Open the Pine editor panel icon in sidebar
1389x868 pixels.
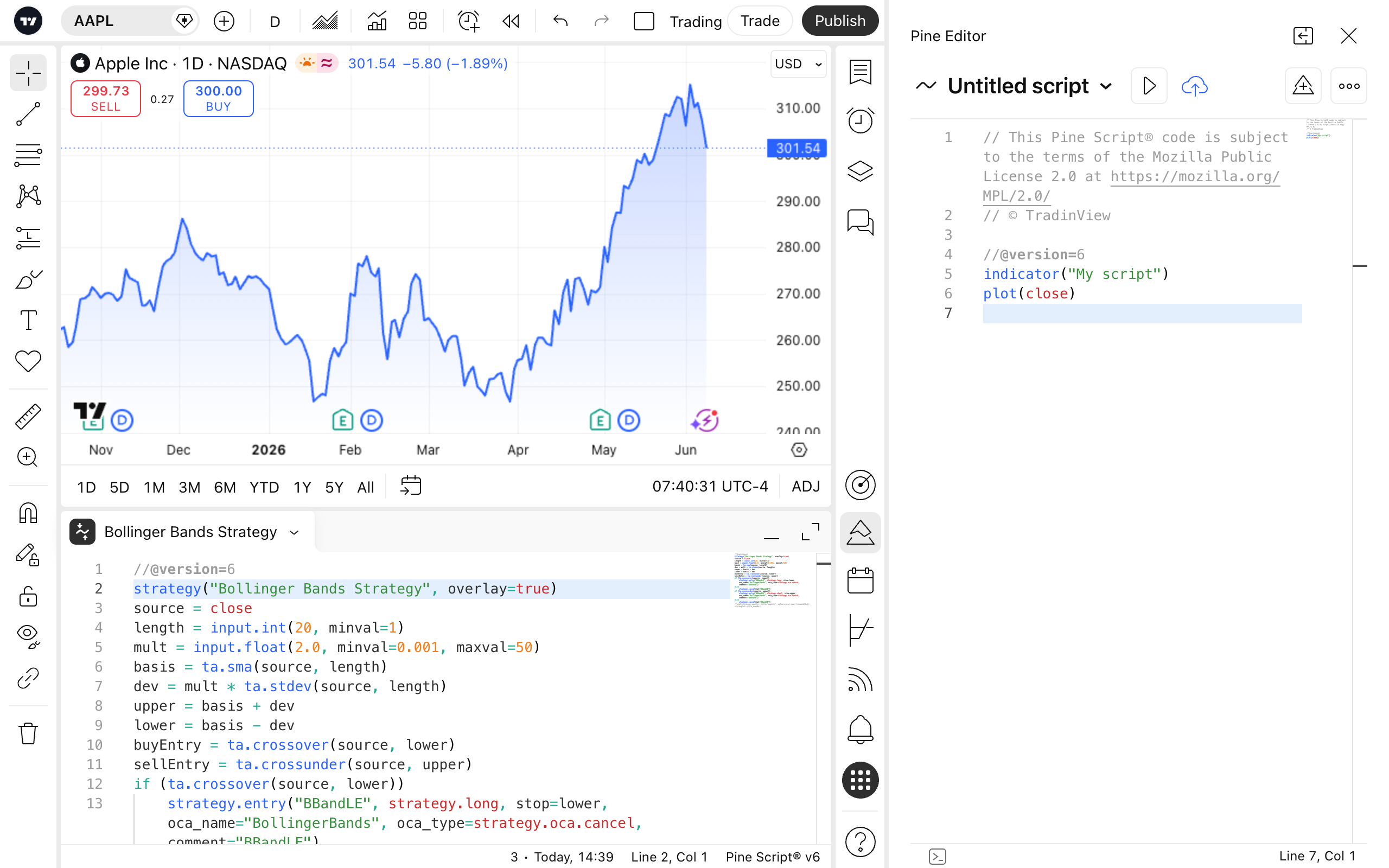pyautogui.click(x=860, y=533)
